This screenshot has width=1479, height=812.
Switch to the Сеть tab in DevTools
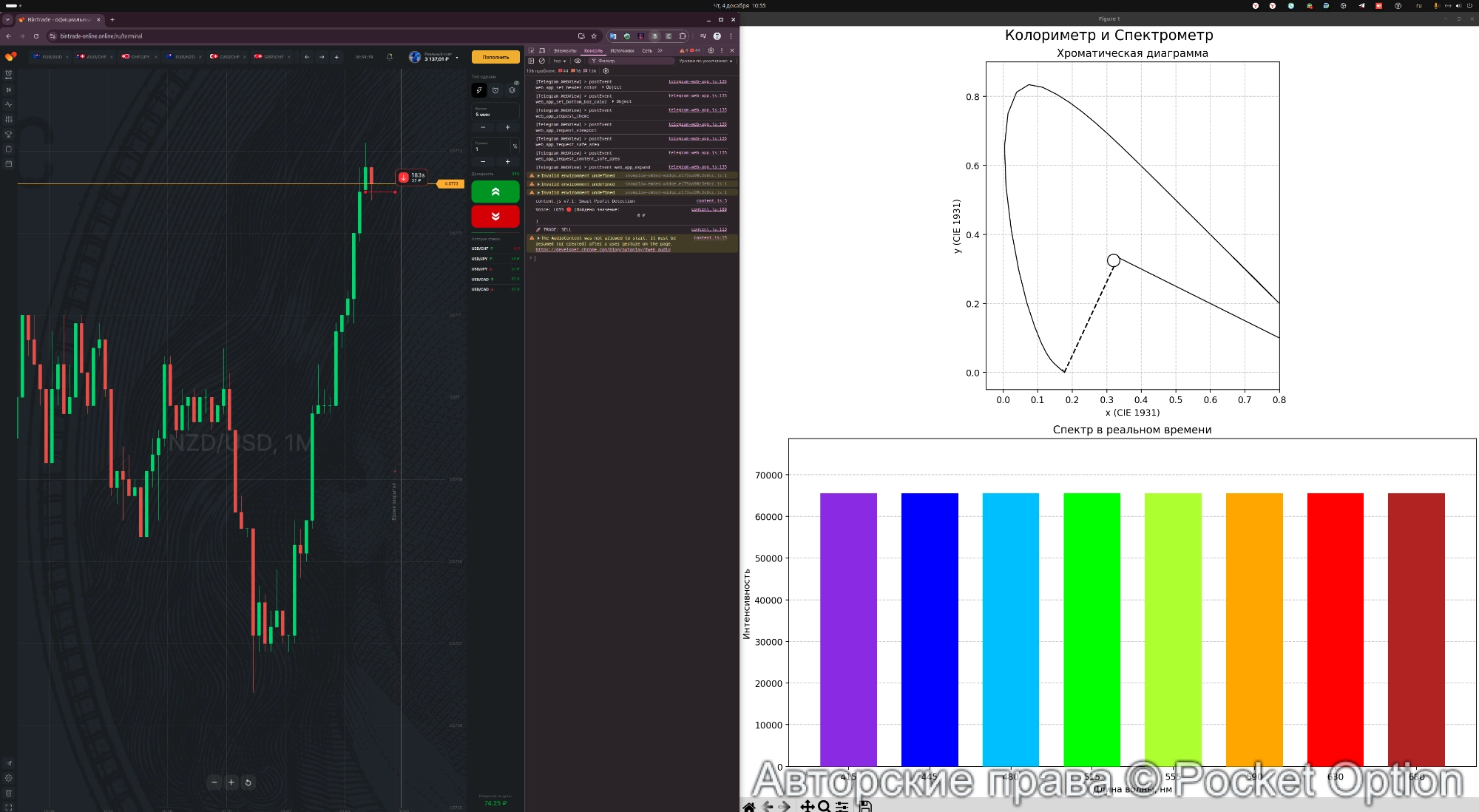coord(647,50)
